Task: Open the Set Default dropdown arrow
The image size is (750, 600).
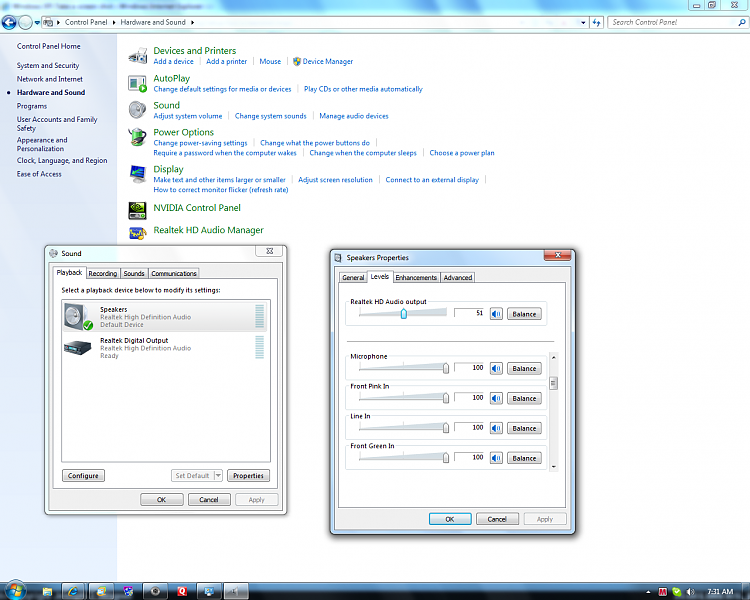Action: point(218,476)
